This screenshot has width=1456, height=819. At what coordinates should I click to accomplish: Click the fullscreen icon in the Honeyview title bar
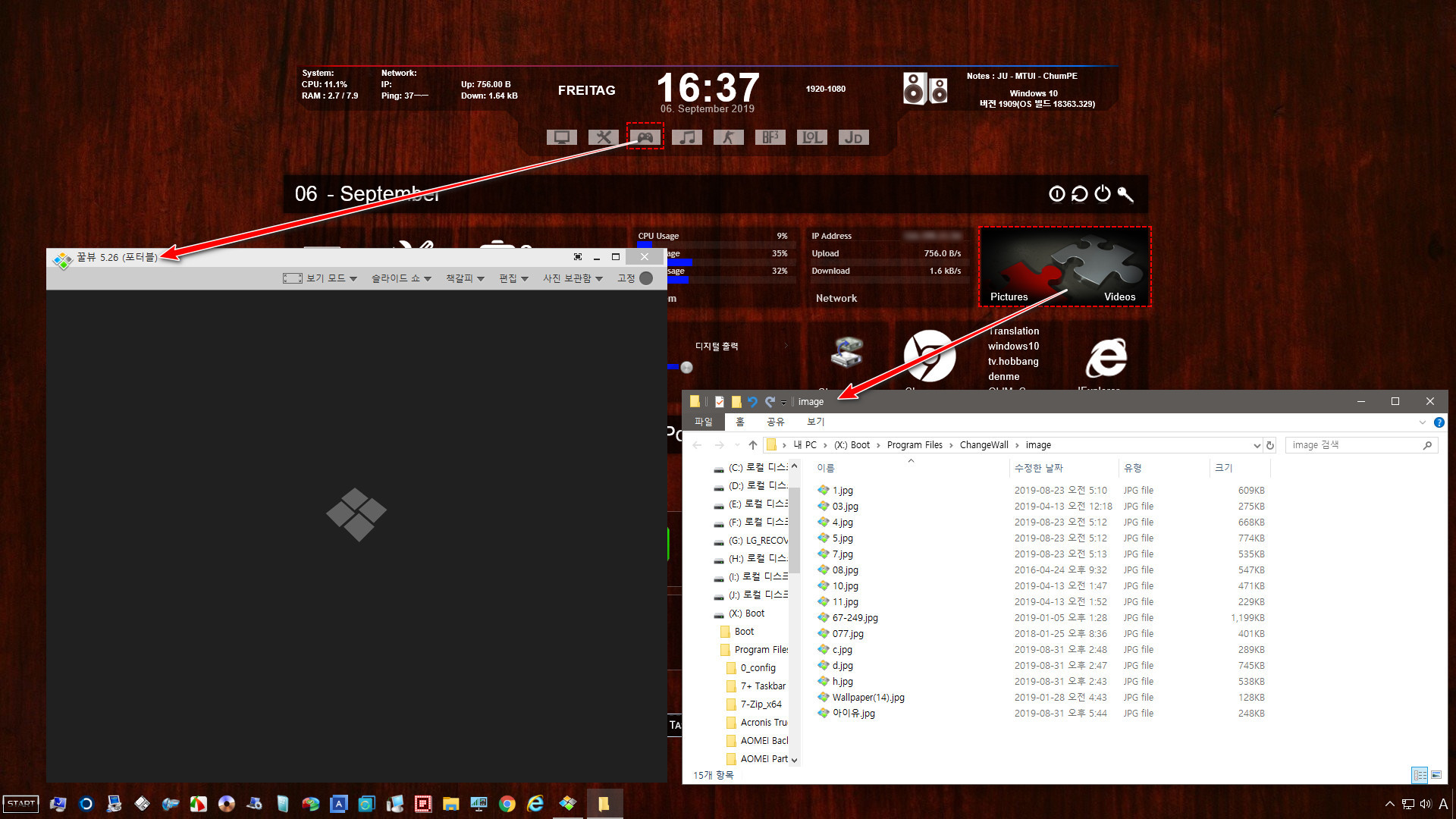click(x=578, y=257)
